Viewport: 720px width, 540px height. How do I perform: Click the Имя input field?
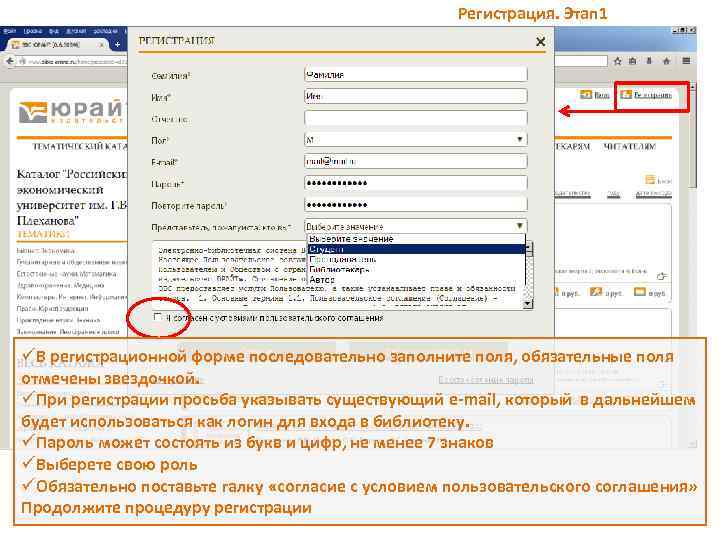tap(416, 96)
